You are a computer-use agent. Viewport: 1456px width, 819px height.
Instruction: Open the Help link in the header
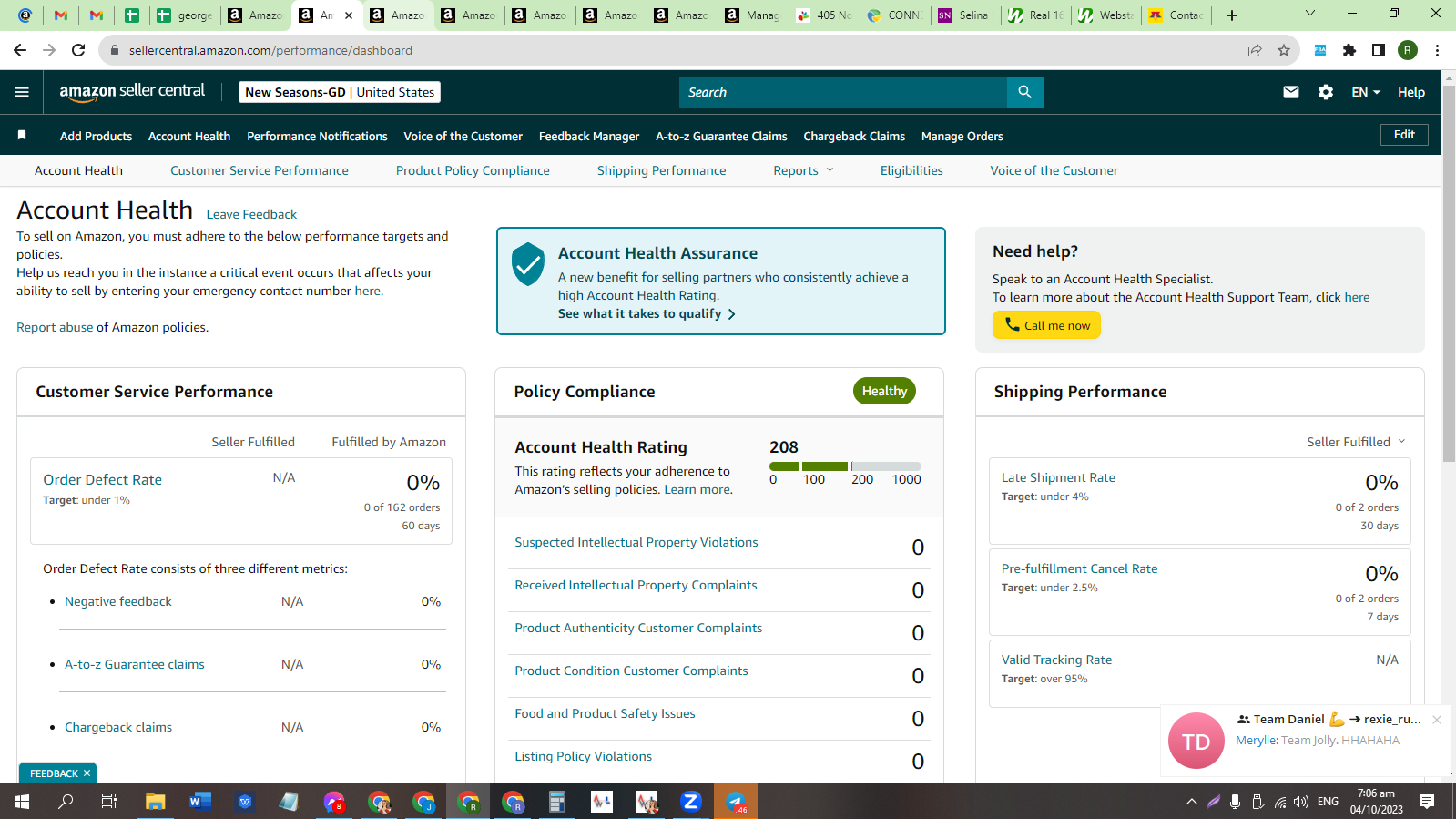[x=1411, y=92]
